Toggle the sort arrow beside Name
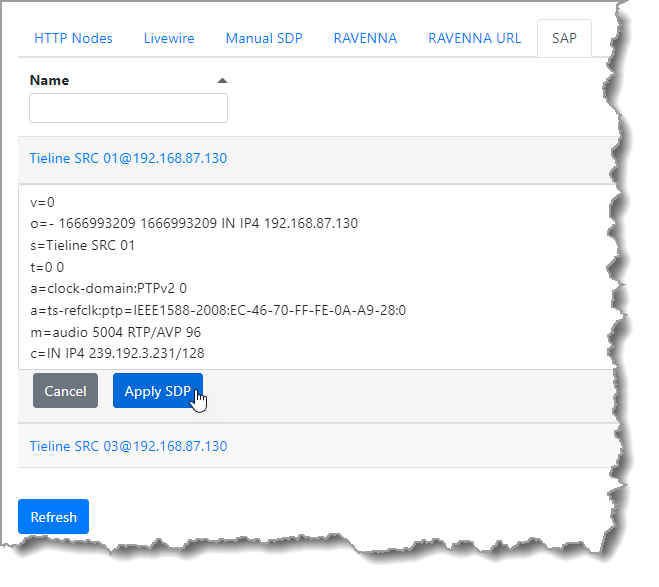The width and height of the screenshot is (659, 587). [x=222, y=80]
